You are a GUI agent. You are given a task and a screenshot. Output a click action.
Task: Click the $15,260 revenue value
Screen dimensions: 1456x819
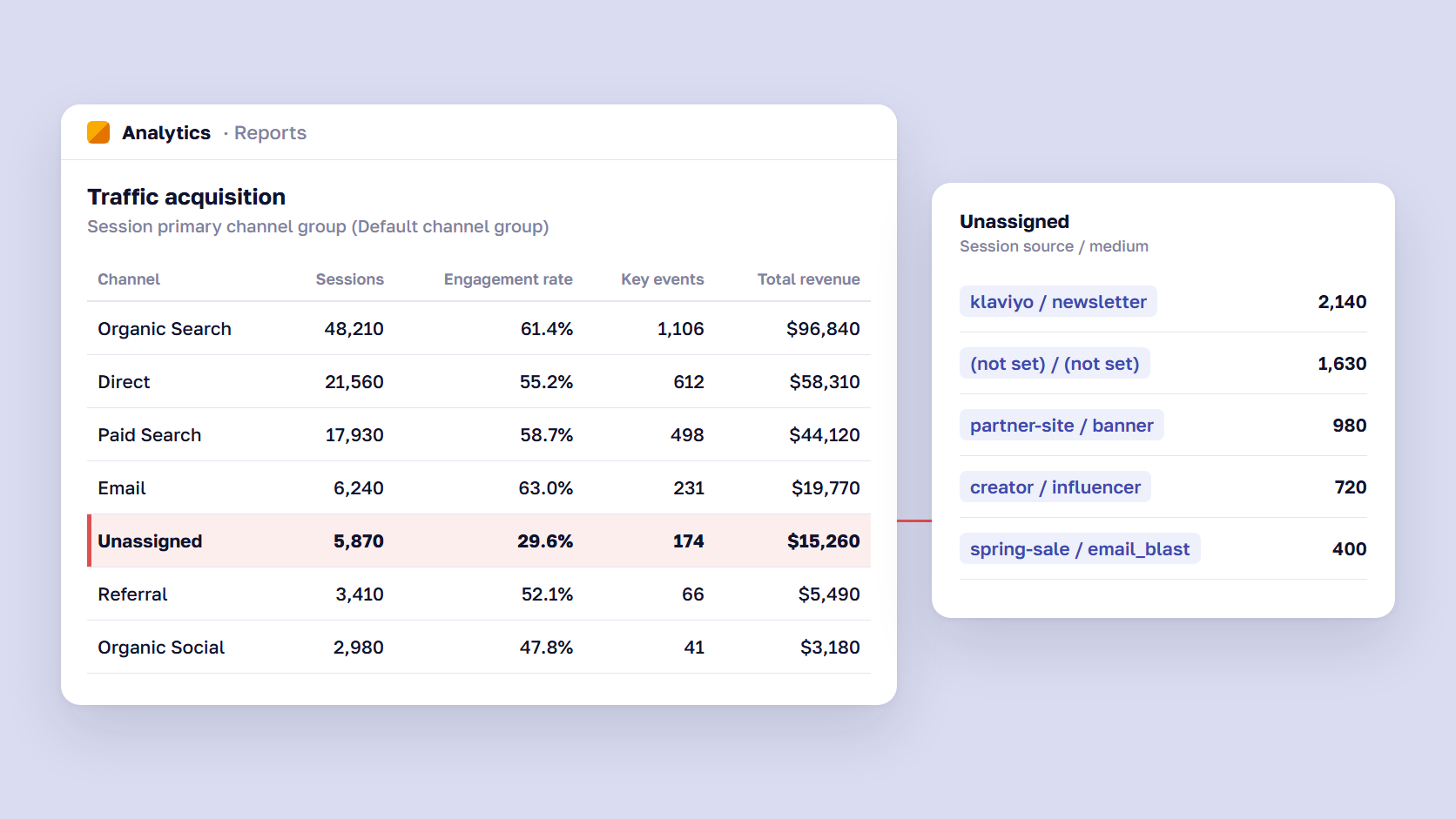pos(823,541)
